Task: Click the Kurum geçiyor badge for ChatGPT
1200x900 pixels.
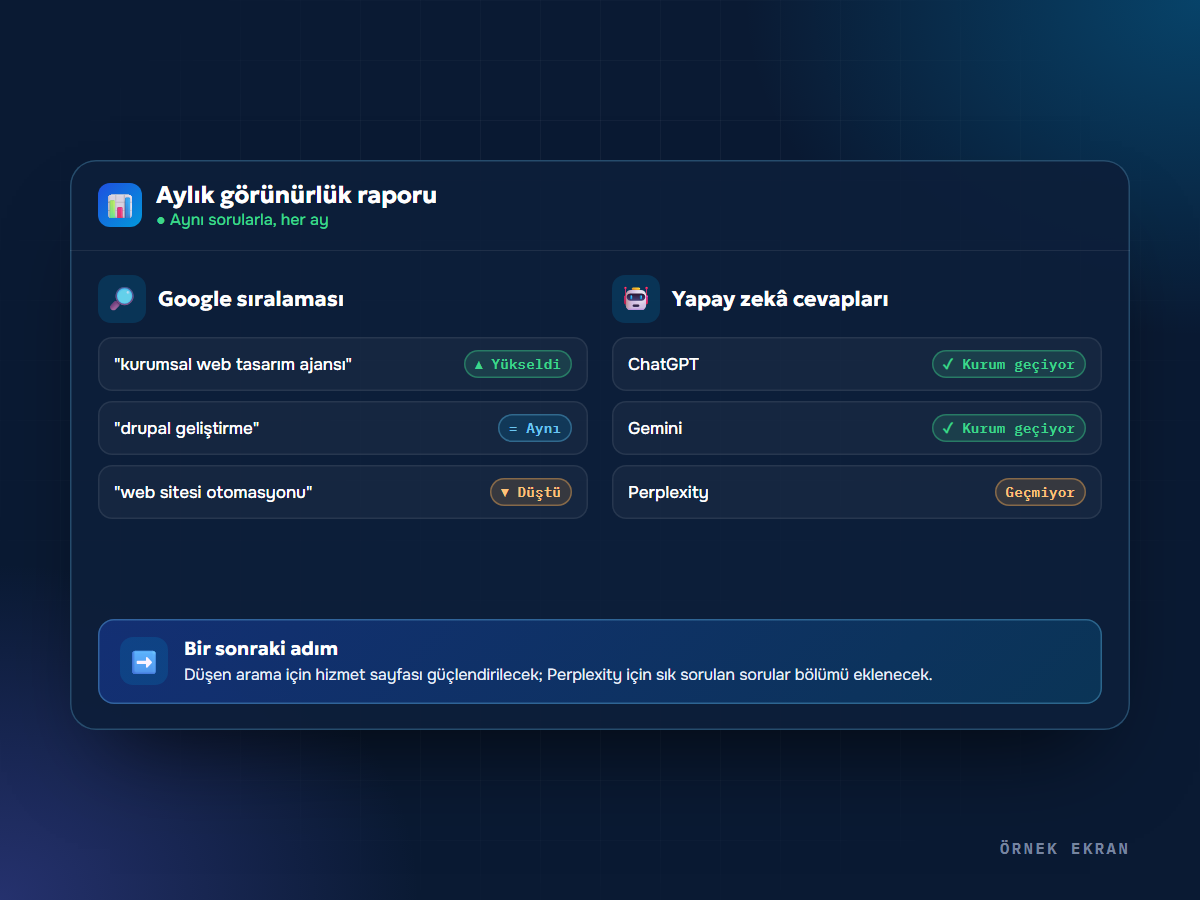Action: tap(1008, 364)
